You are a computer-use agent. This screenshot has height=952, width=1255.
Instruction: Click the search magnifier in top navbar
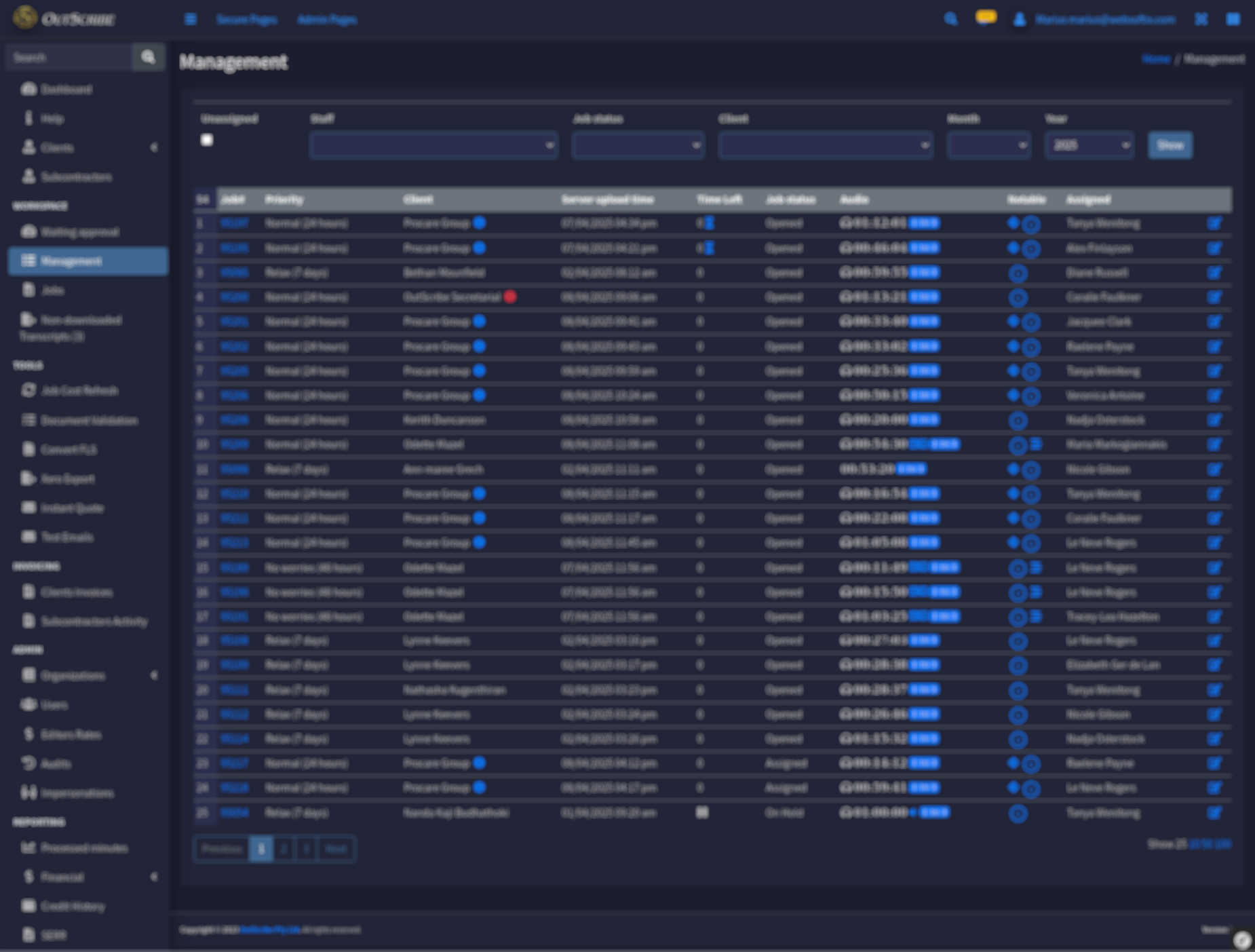[x=950, y=19]
